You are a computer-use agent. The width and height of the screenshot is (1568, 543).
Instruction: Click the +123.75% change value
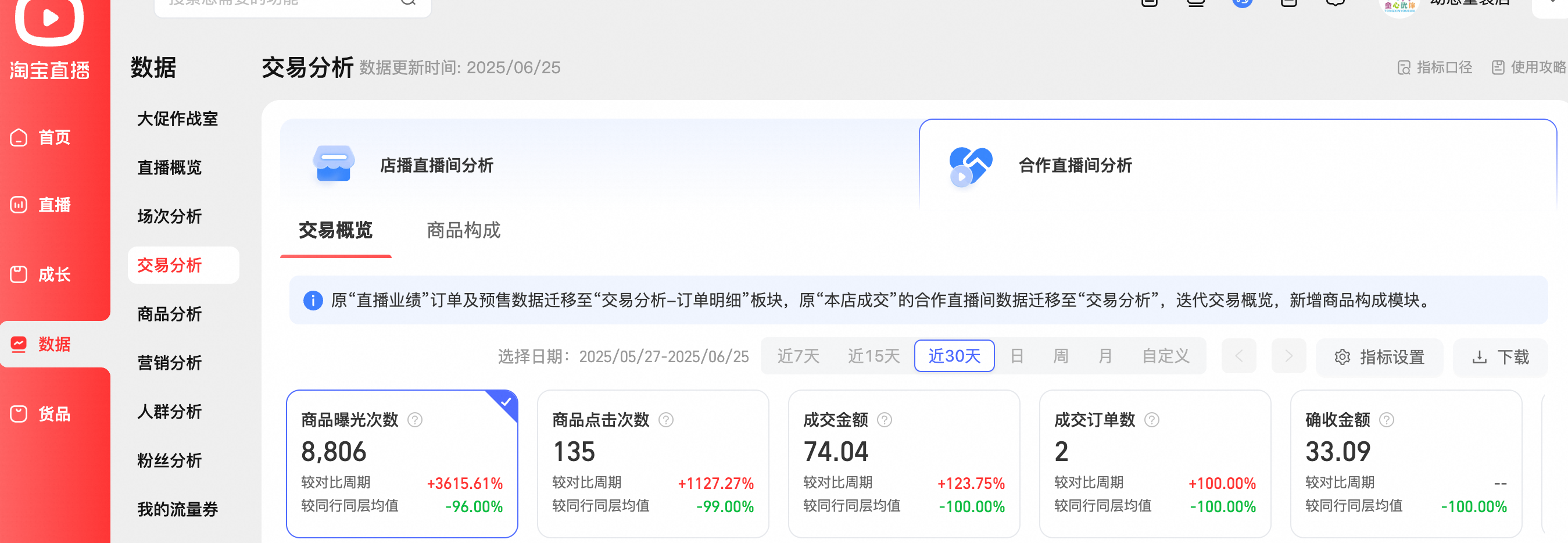coord(971,483)
